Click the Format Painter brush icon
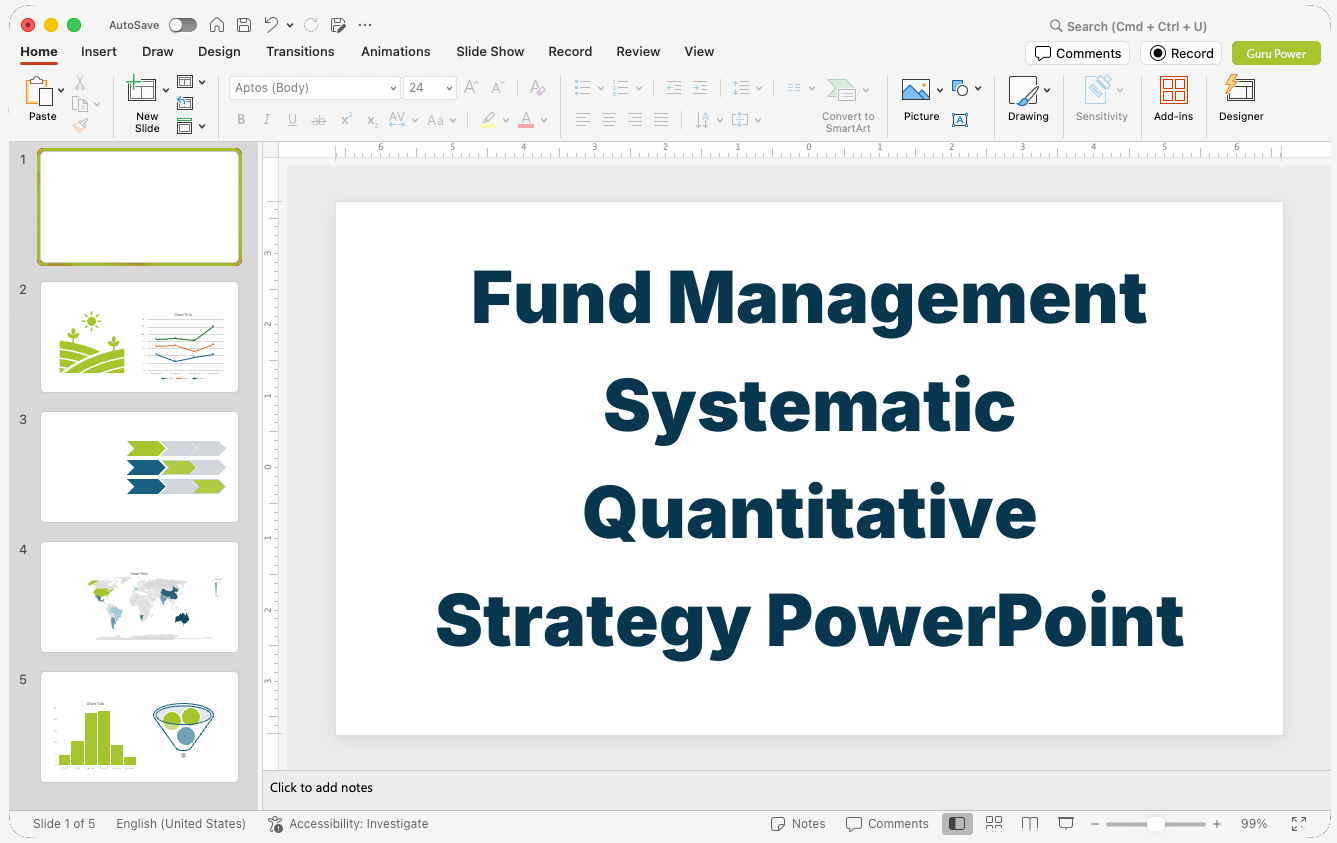This screenshot has height=843, width=1337. [80, 125]
